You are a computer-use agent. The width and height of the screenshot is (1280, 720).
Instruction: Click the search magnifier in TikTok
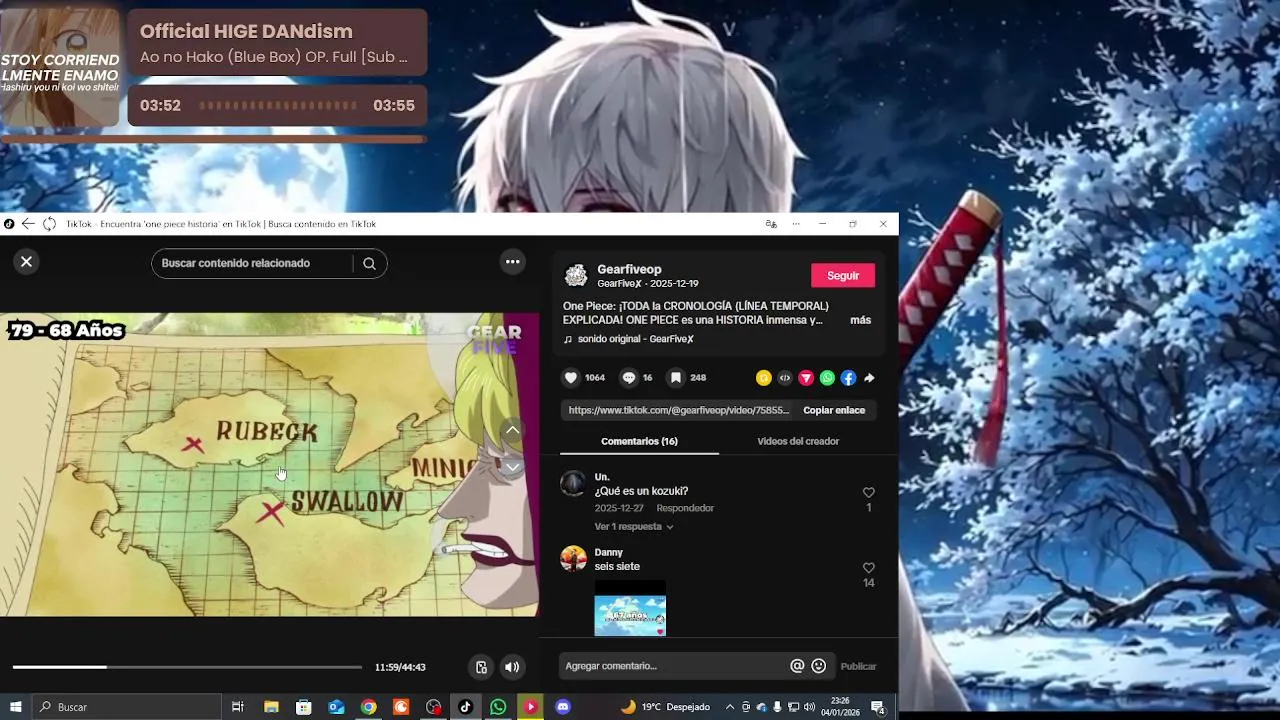click(x=369, y=264)
